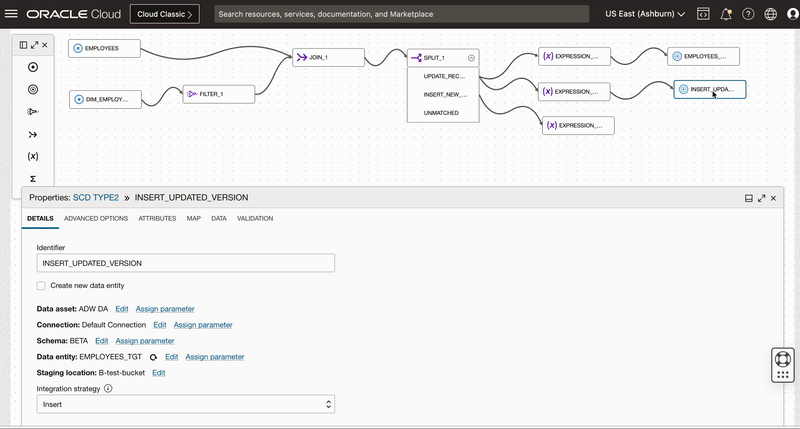
Task: Switch to the VALIDATION tab
Action: (x=255, y=218)
